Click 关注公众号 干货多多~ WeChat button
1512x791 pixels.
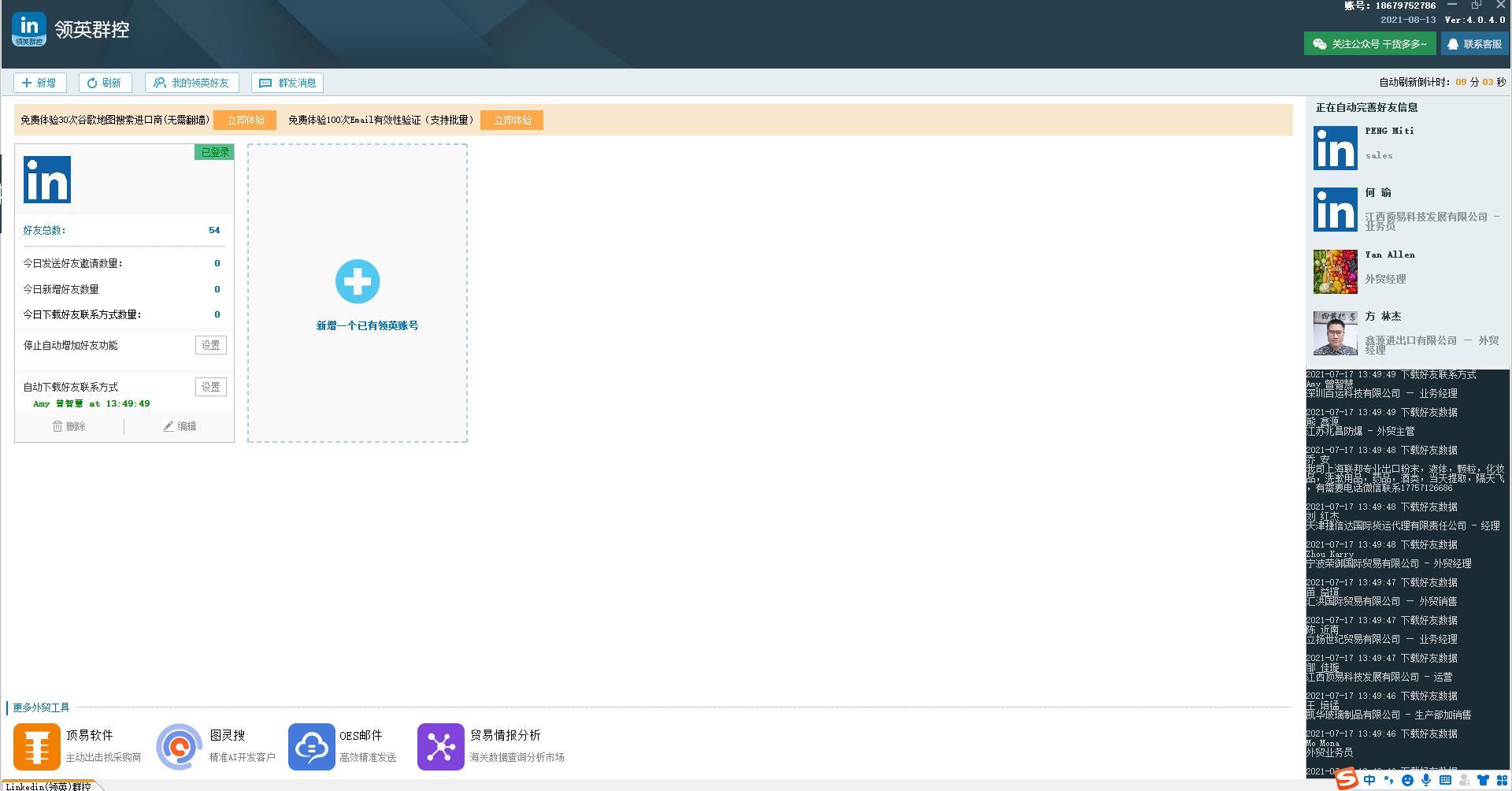1369,44
